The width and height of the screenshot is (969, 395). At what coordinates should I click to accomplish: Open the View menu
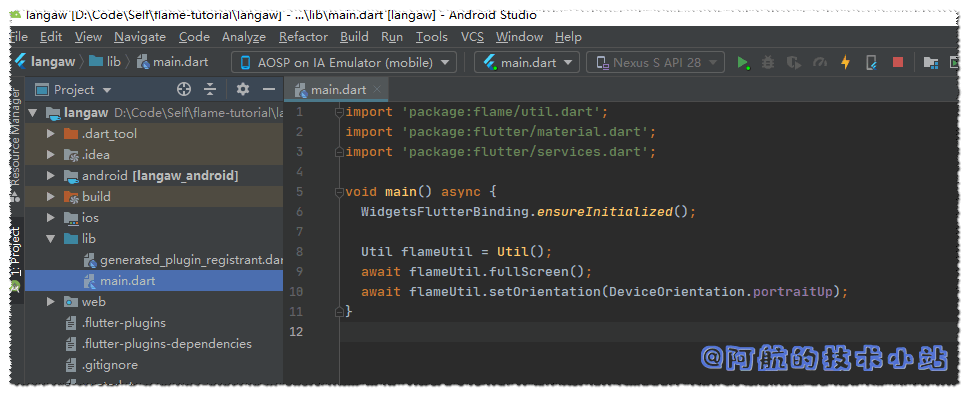coord(88,37)
